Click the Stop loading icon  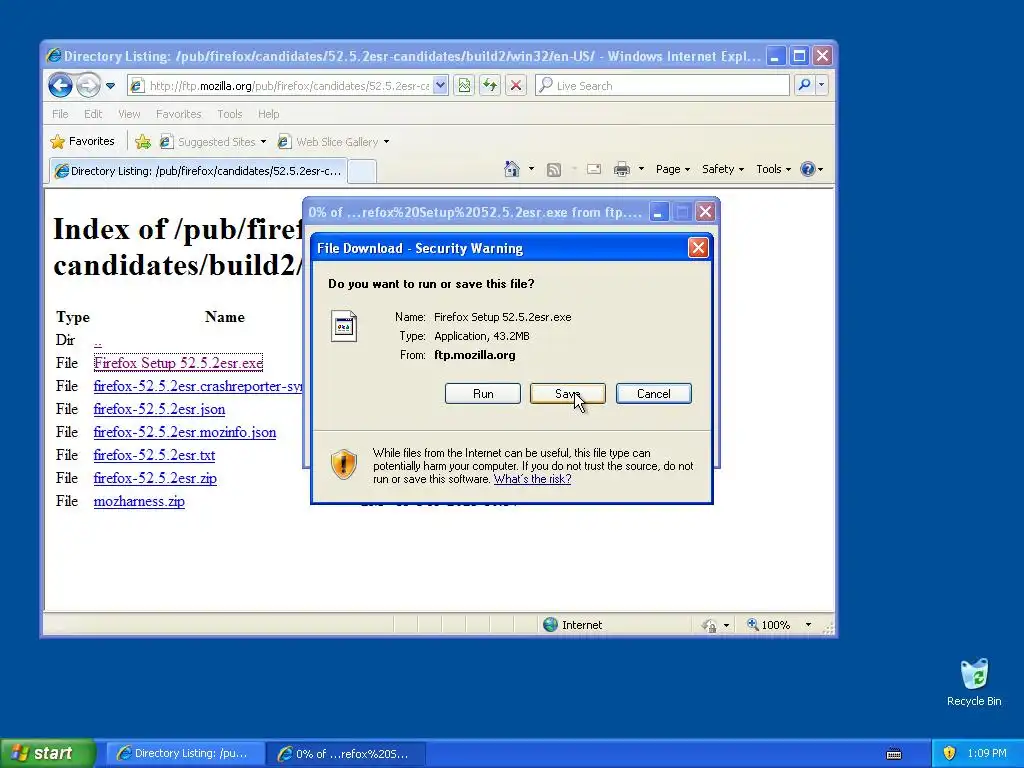pos(516,86)
